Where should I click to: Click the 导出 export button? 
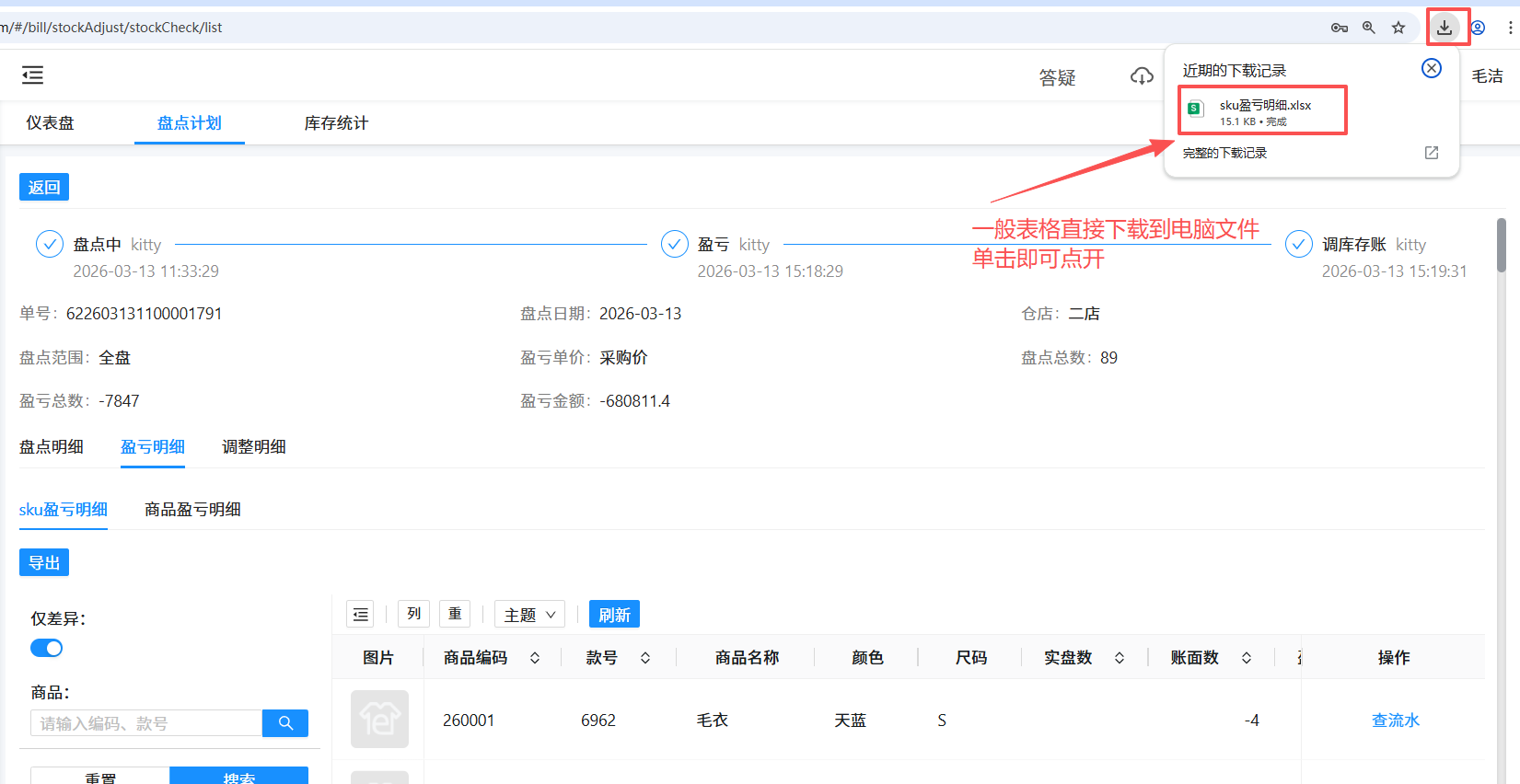(x=44, y=562)
